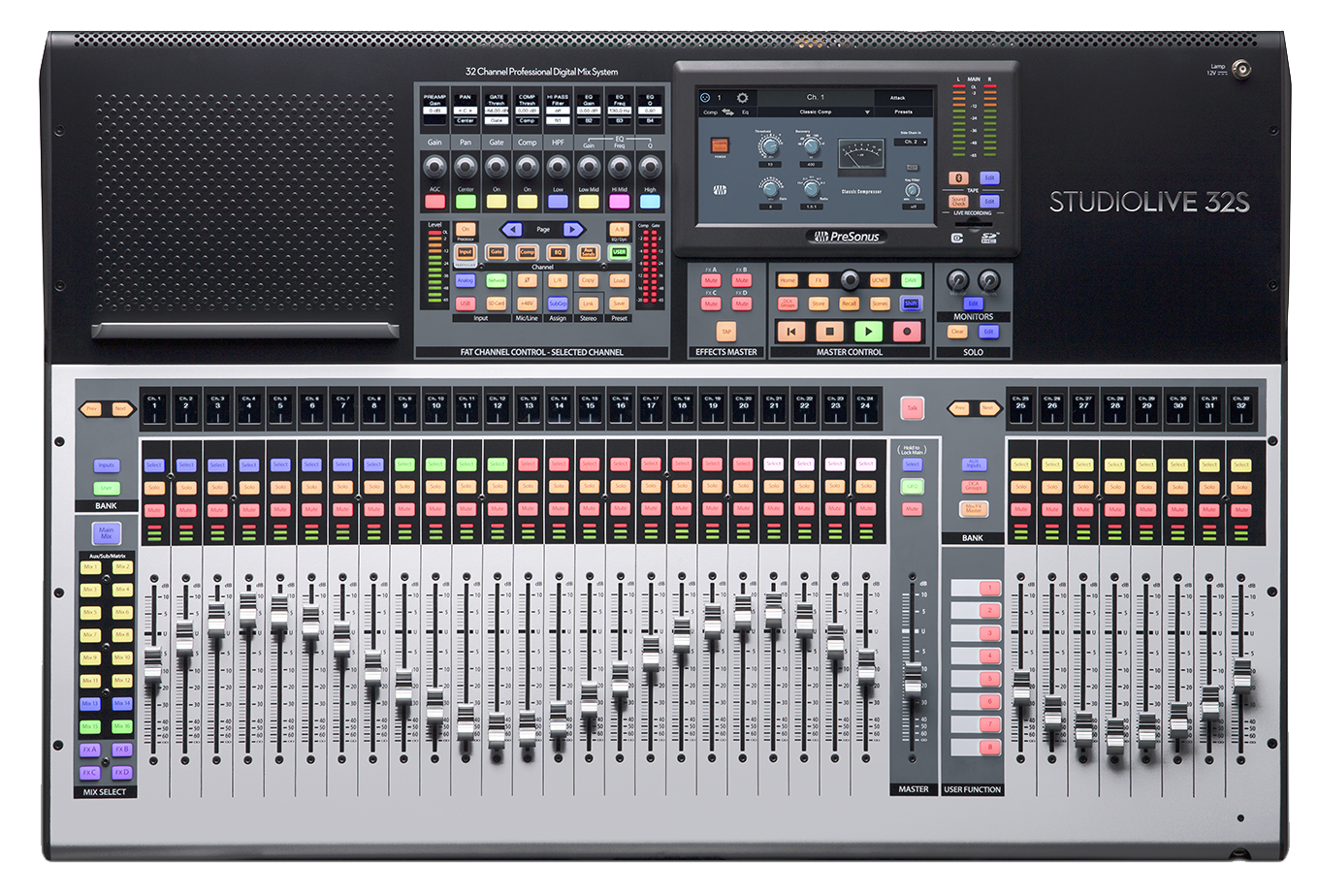
Task: Tap the compressor Power button on touchscreen
Action: click(x=720, y=145)
